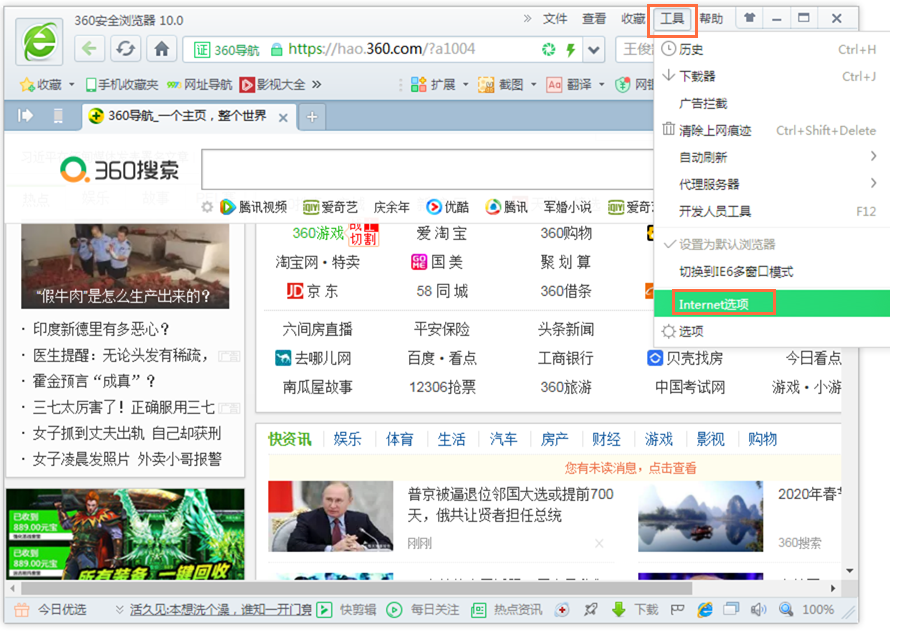Open 每日关注 in the status bar
The image size is (905, 635).
[x=423, y=610]
